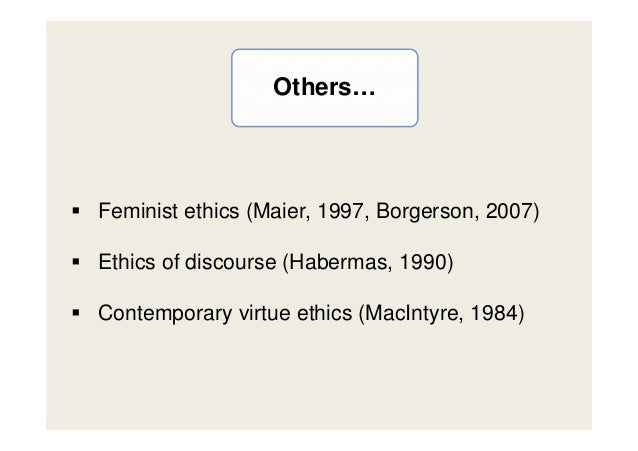Click the bottom border of the Others box
The height and width of the screenshot is (451, 638).
(x=325, y=127)
